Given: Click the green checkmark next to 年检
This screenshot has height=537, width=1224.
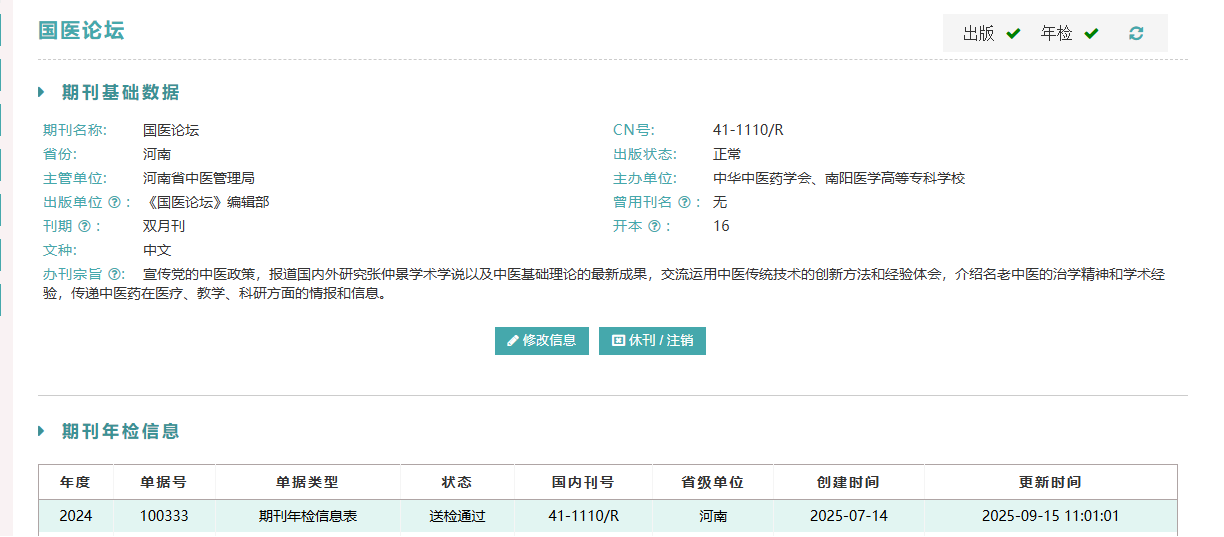Looking at the screenshot, I should click(1091, 33).
